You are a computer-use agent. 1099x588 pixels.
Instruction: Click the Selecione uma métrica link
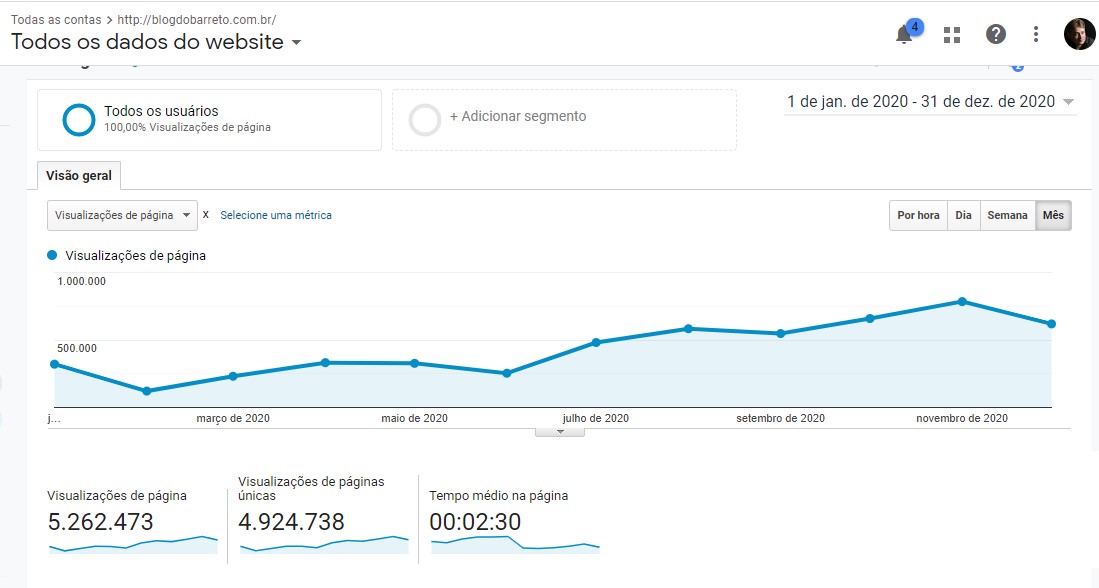point(276,215)
